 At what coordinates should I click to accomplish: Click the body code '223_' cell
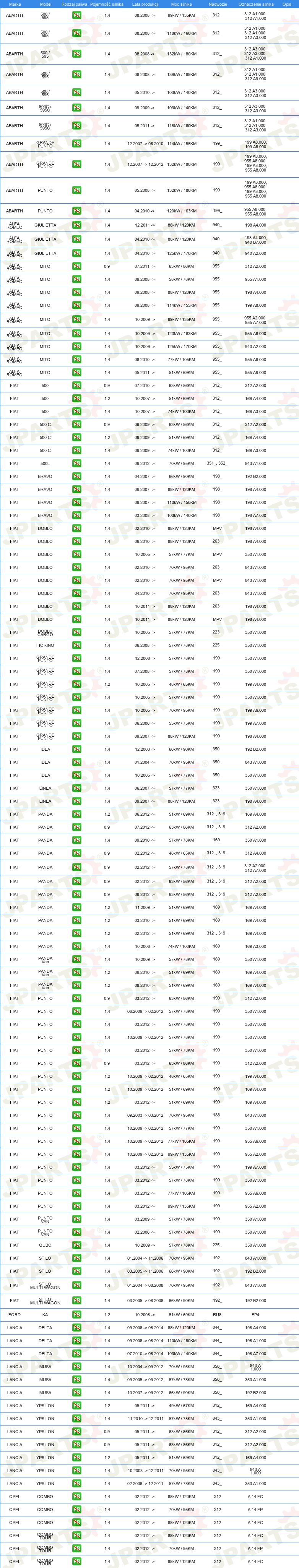(x=217, y=632)
